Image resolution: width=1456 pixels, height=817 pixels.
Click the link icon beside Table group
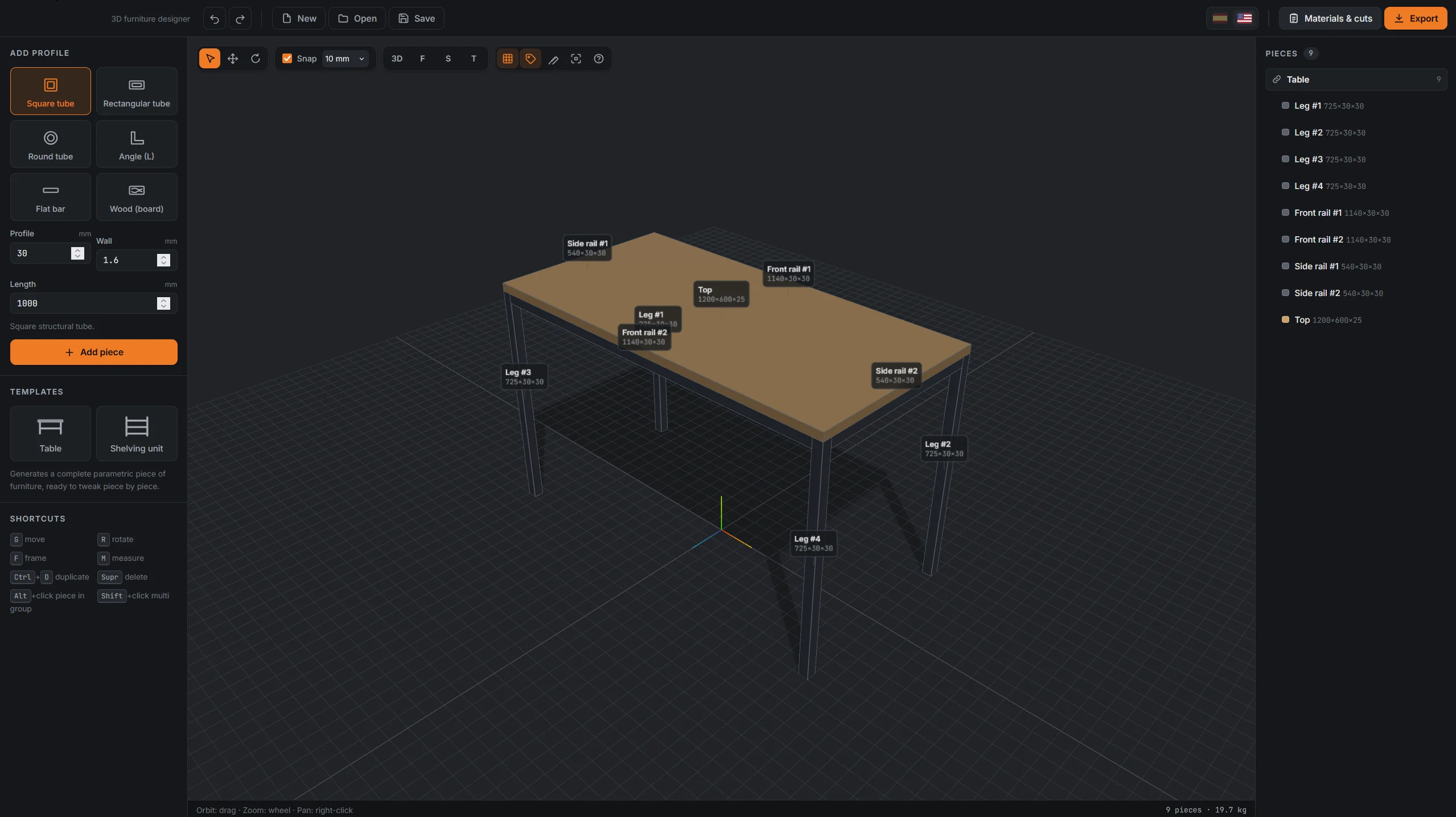(x=1277, y=80)
